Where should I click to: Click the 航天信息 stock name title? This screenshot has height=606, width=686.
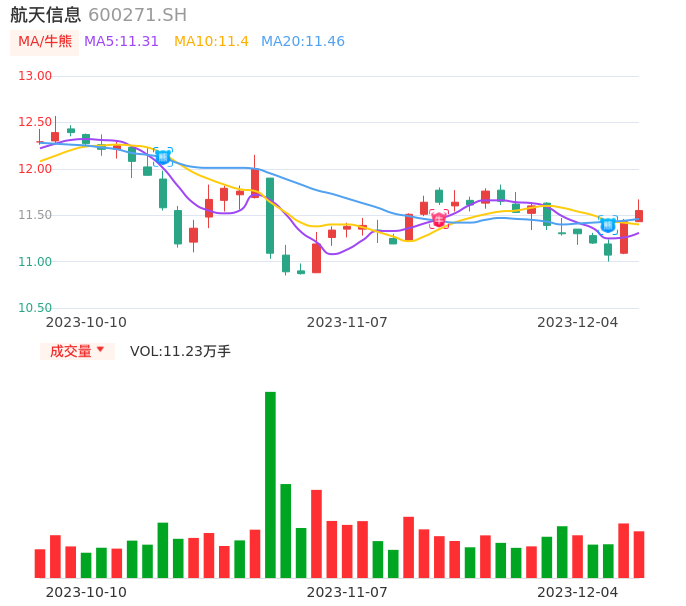[x=46, y=15]
